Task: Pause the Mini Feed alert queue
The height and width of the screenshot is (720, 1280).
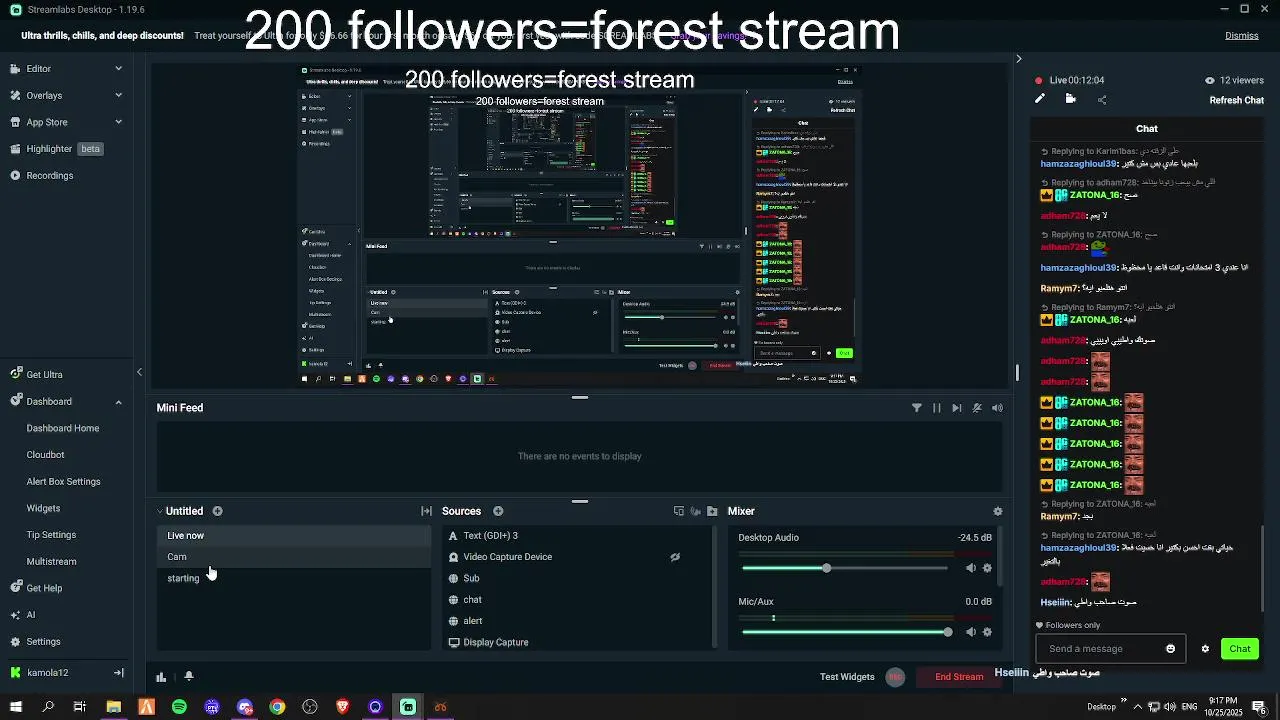Action: click(x=937, y=408)
